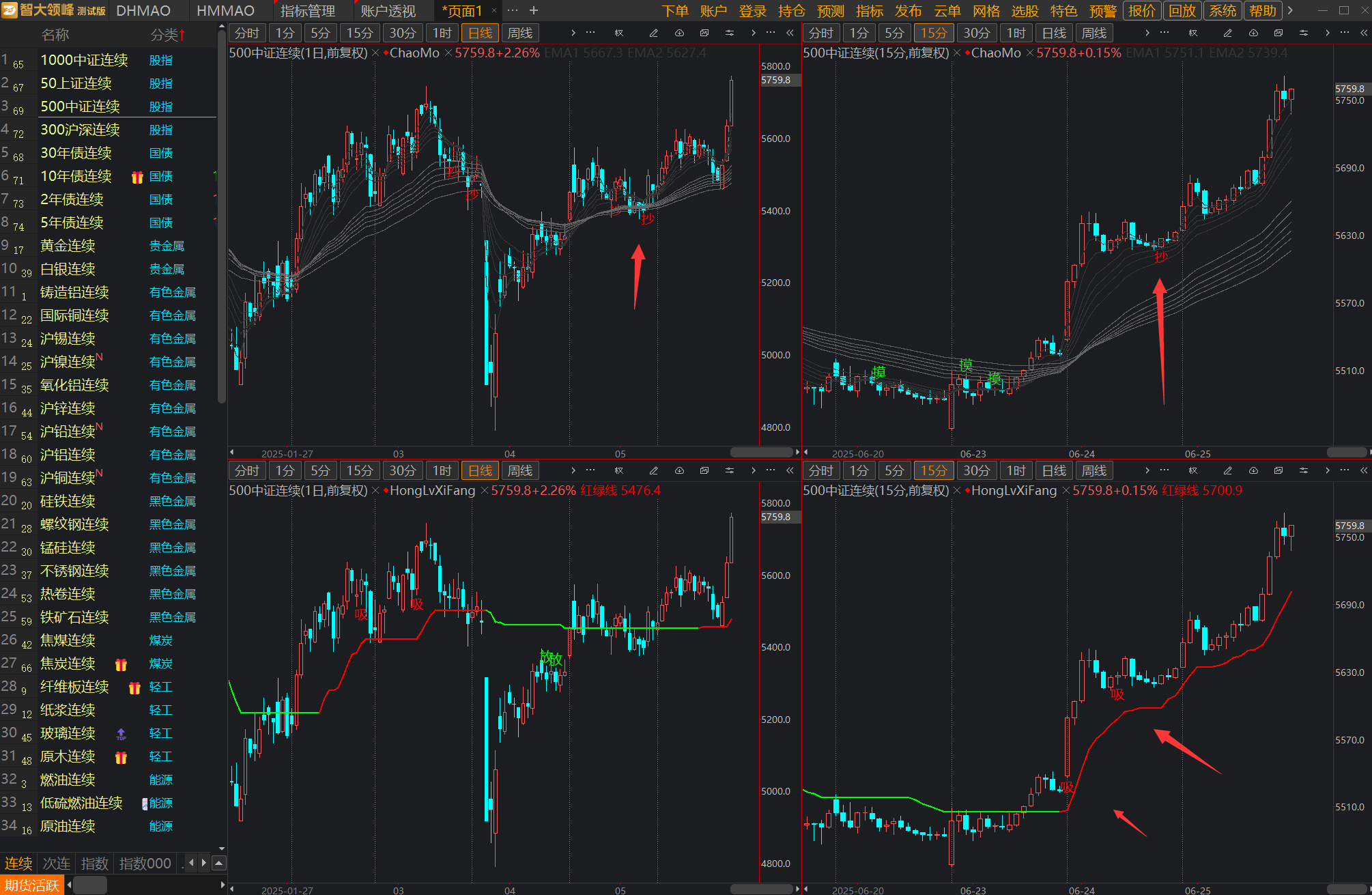Click cloud download icon in bottom-right chart
1372x895 pixels.
tap(1253, 470)
